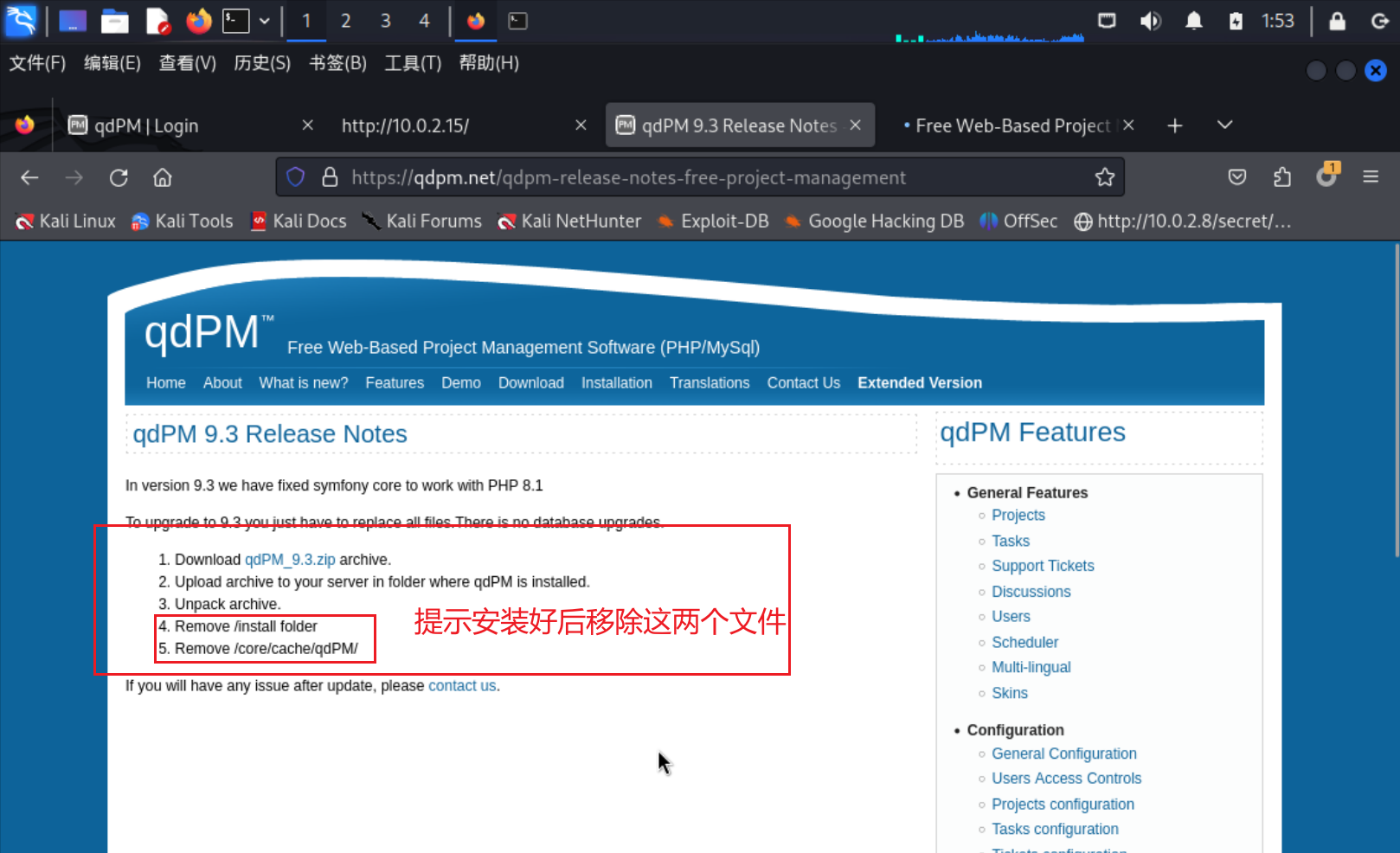Screen dimensions: 1400x853
Task: Open the http://10.0.2.8/secret/ bookmark
Action: [1183, 221]
